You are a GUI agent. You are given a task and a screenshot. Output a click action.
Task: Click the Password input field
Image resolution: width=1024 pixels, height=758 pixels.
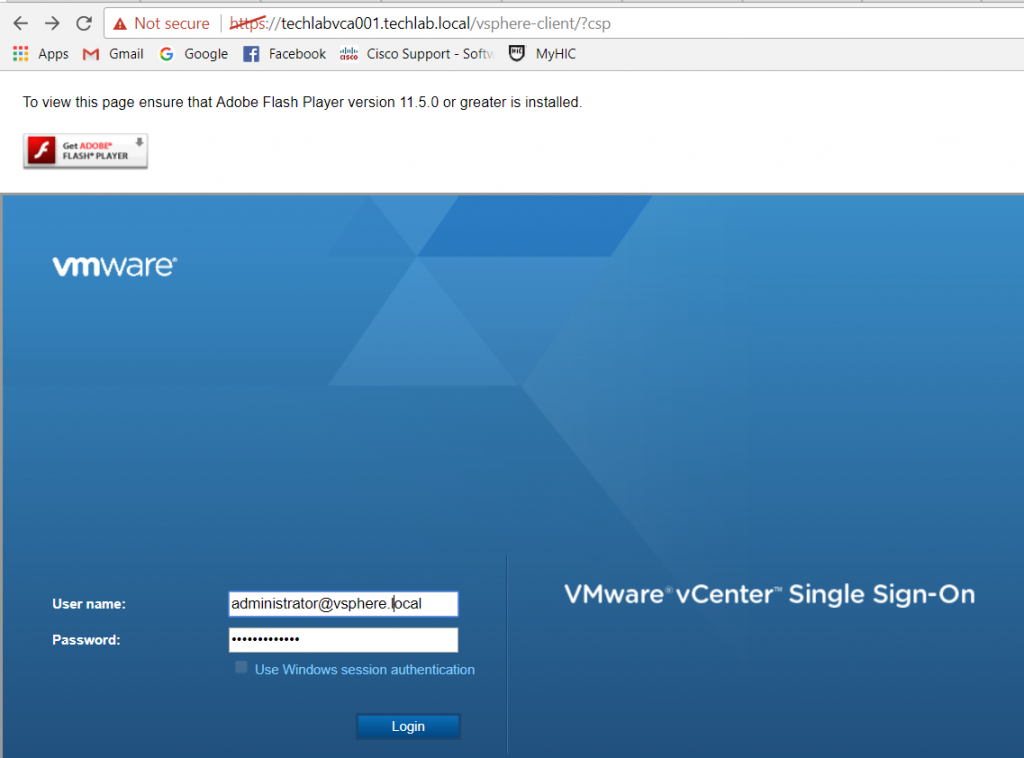pyautogui.click(x=344, y=640)
